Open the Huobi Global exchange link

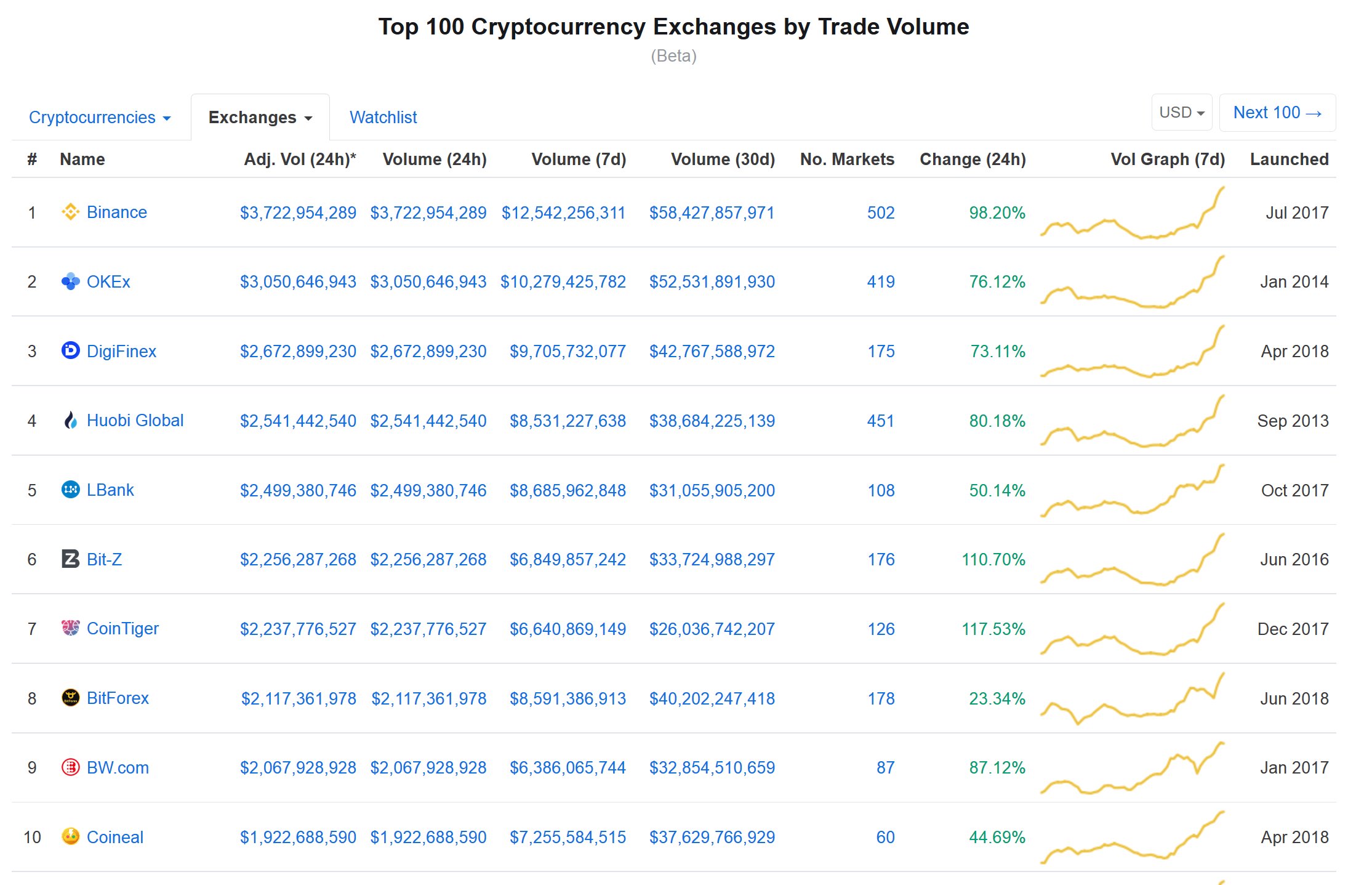point(135,420)
